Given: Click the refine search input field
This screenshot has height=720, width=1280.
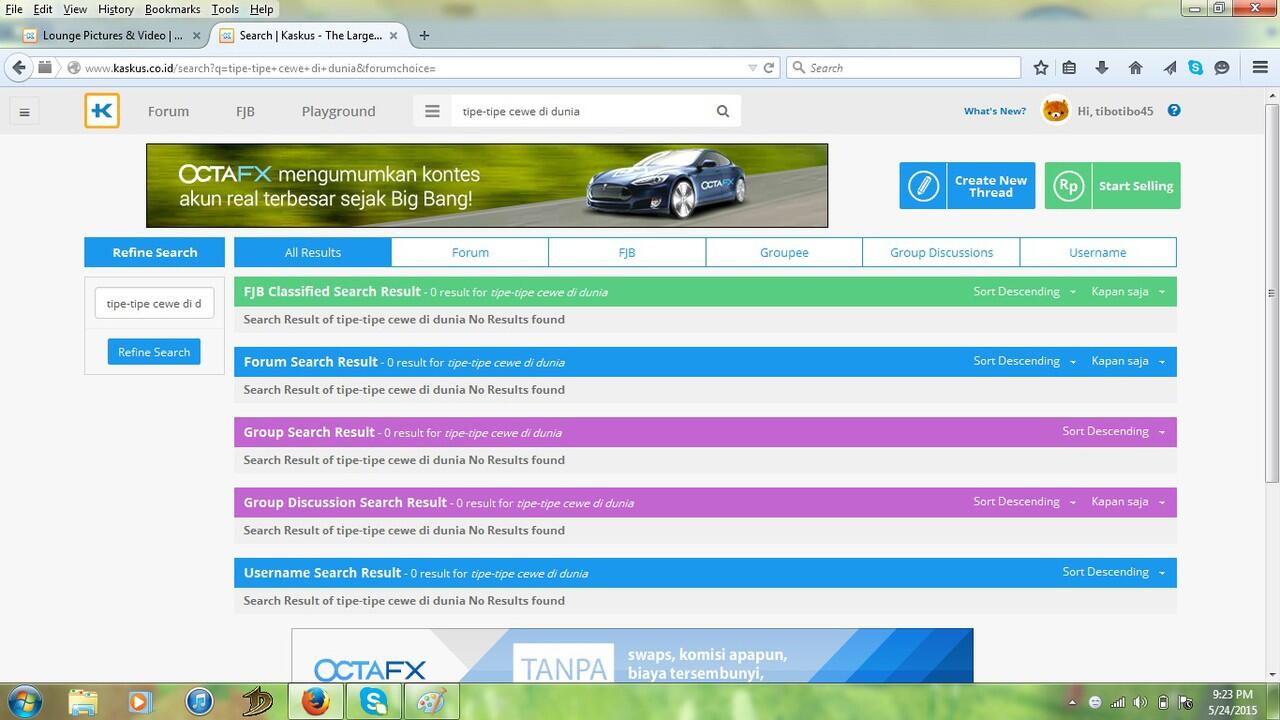Looking at the screenshot, I should [x=154, y=304].
